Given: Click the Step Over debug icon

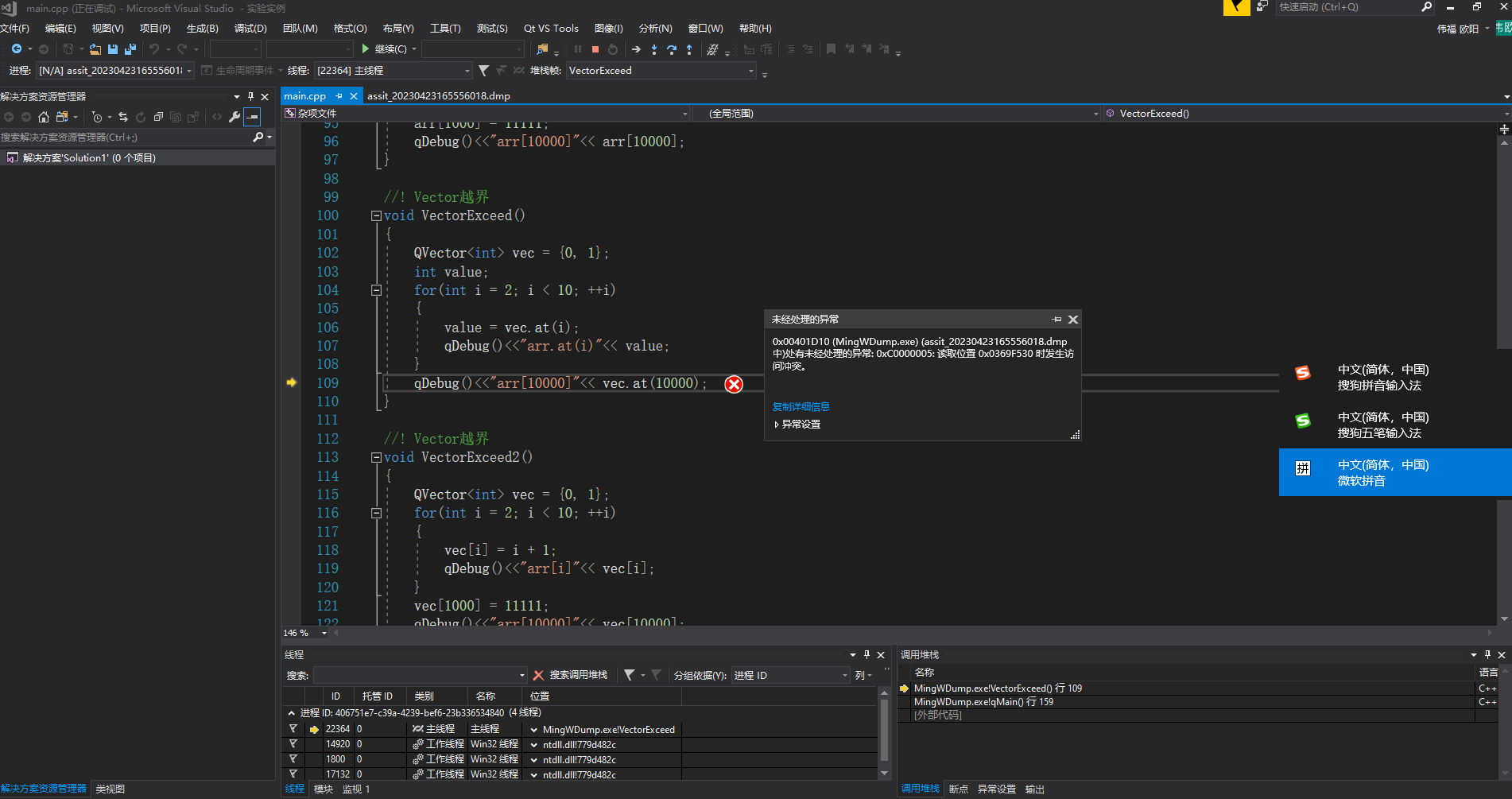Looking at the screenshot, I should [672, 49].
